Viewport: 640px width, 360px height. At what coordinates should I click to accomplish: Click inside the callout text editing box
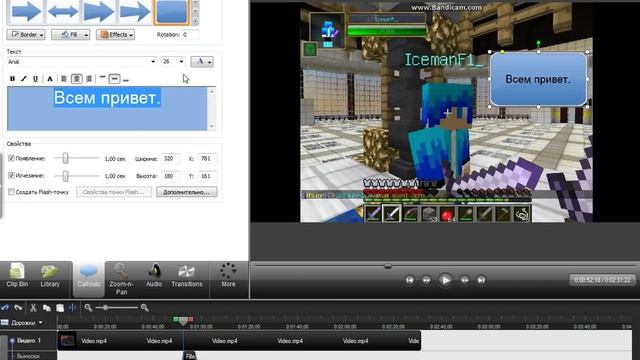[107, 109]
